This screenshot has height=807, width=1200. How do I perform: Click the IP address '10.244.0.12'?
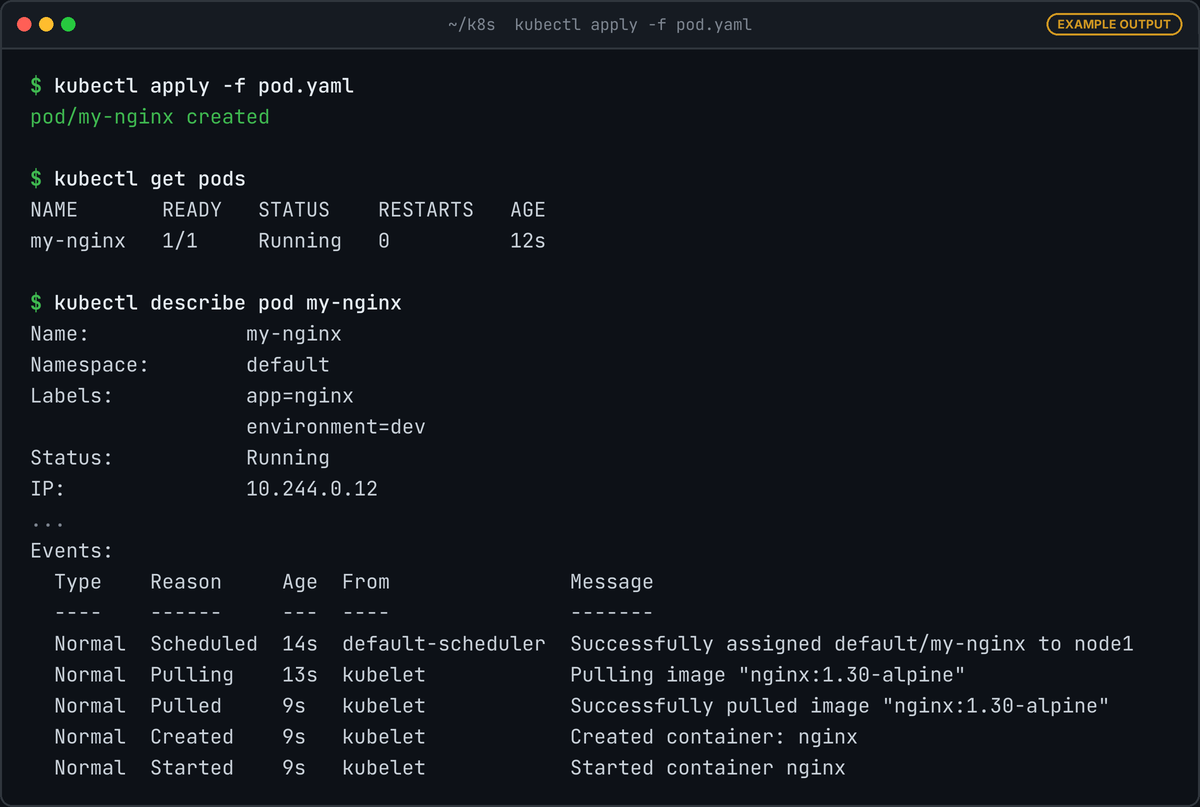312,489
